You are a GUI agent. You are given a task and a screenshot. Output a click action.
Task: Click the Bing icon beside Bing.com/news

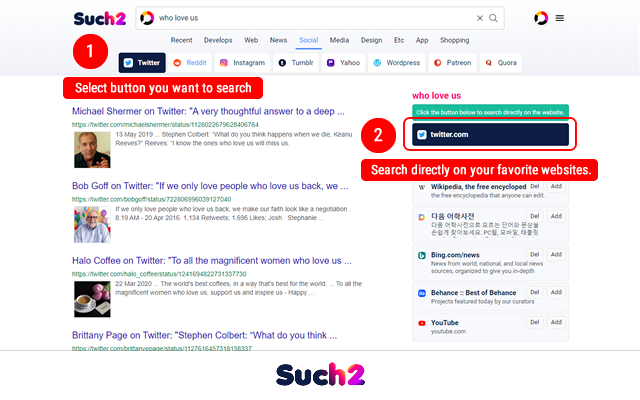422,256
